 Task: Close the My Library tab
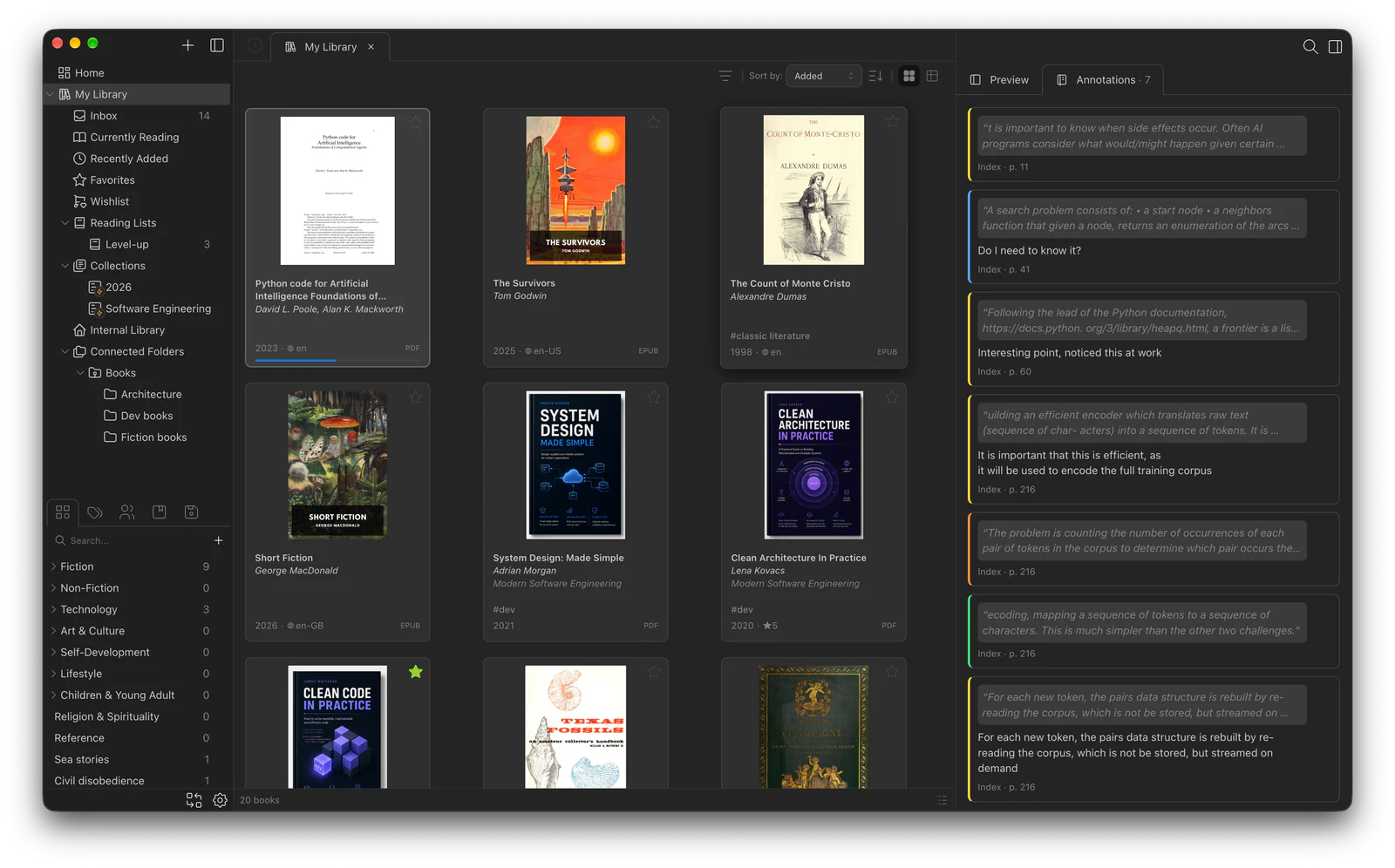coord(371,47)
